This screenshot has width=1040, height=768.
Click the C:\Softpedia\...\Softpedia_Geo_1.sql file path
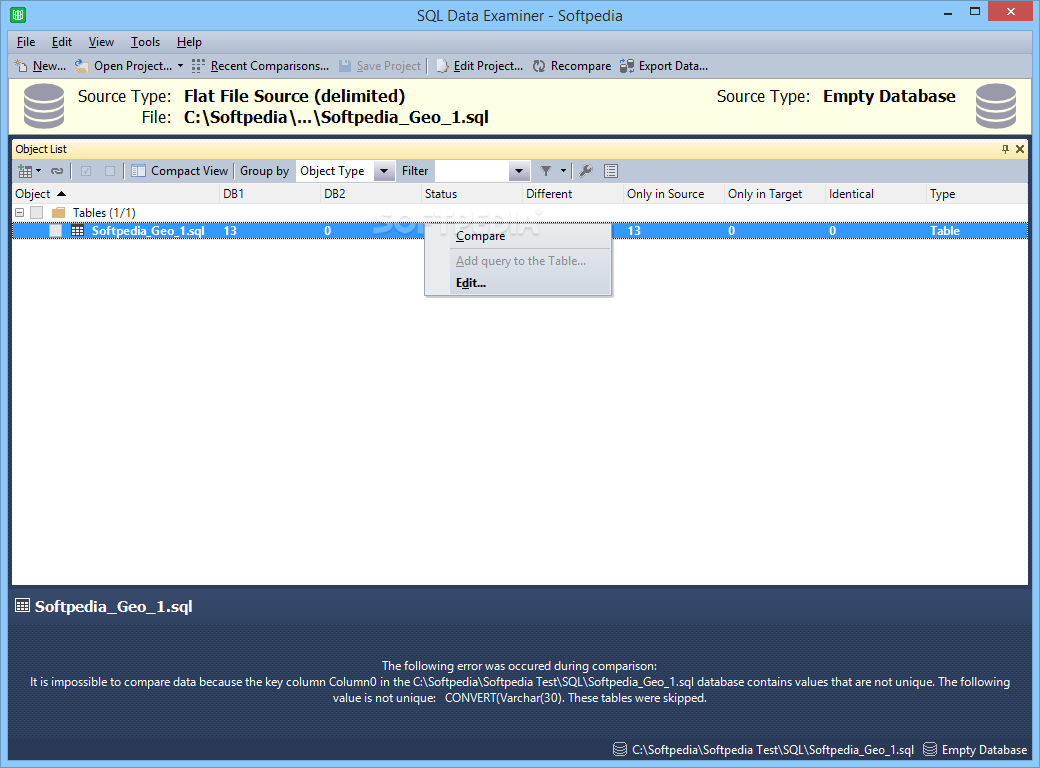[336, 117]
